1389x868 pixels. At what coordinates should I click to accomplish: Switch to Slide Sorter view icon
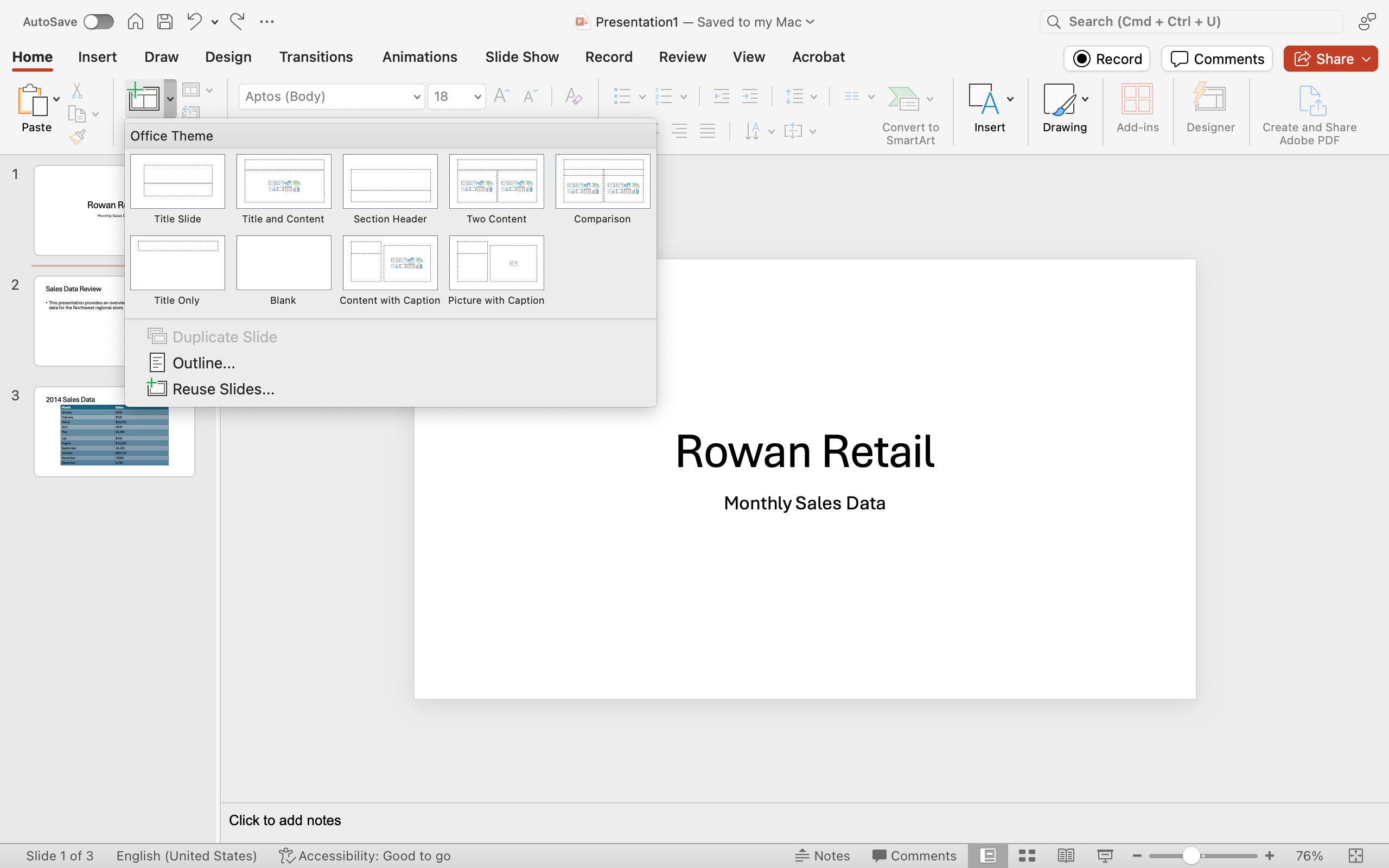point(1027,856)
